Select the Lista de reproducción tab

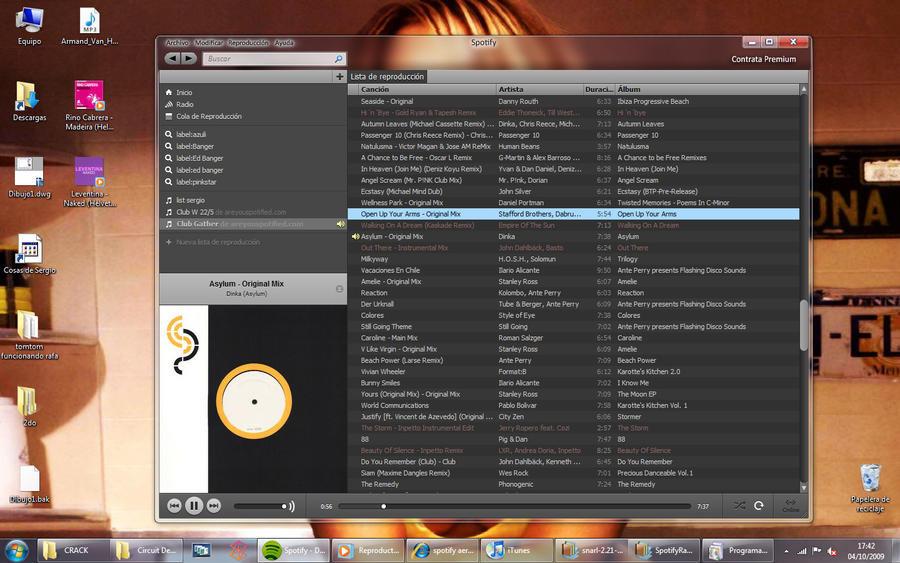[x=387, y=76]
